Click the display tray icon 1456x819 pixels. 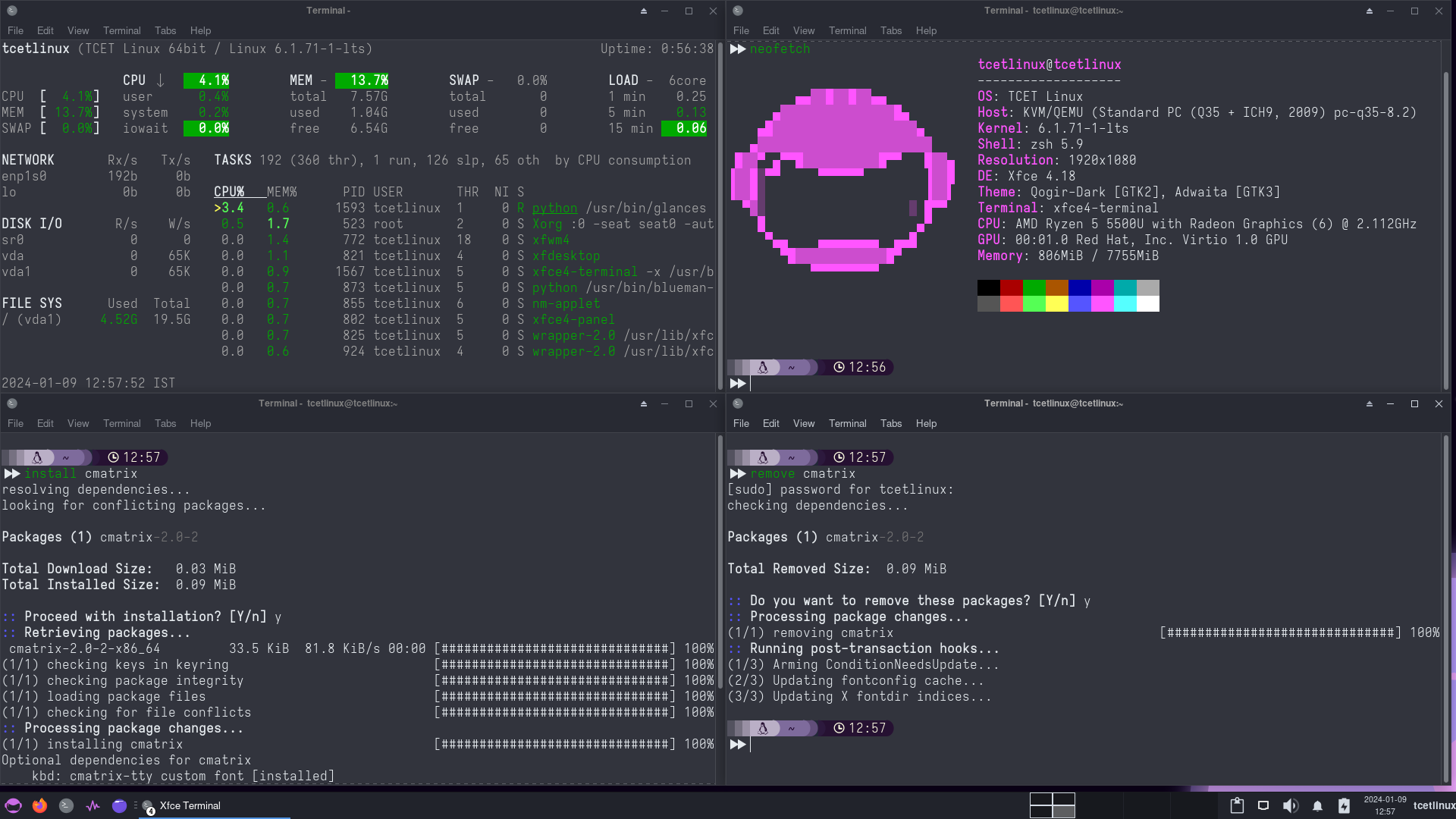click(x=1263, y=805)
